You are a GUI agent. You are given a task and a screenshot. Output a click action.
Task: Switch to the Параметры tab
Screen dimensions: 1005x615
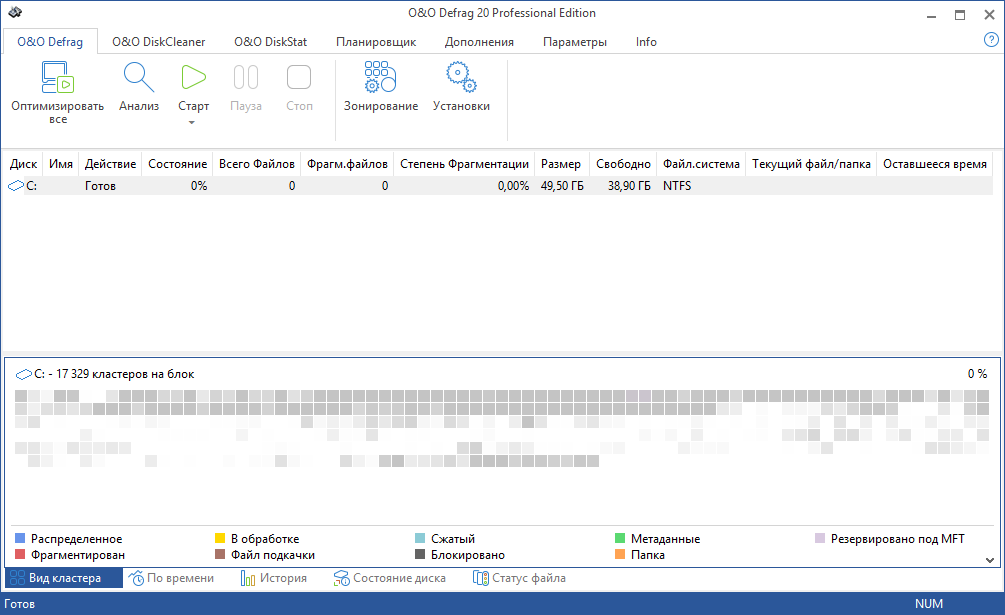click(x=574, y=42)
